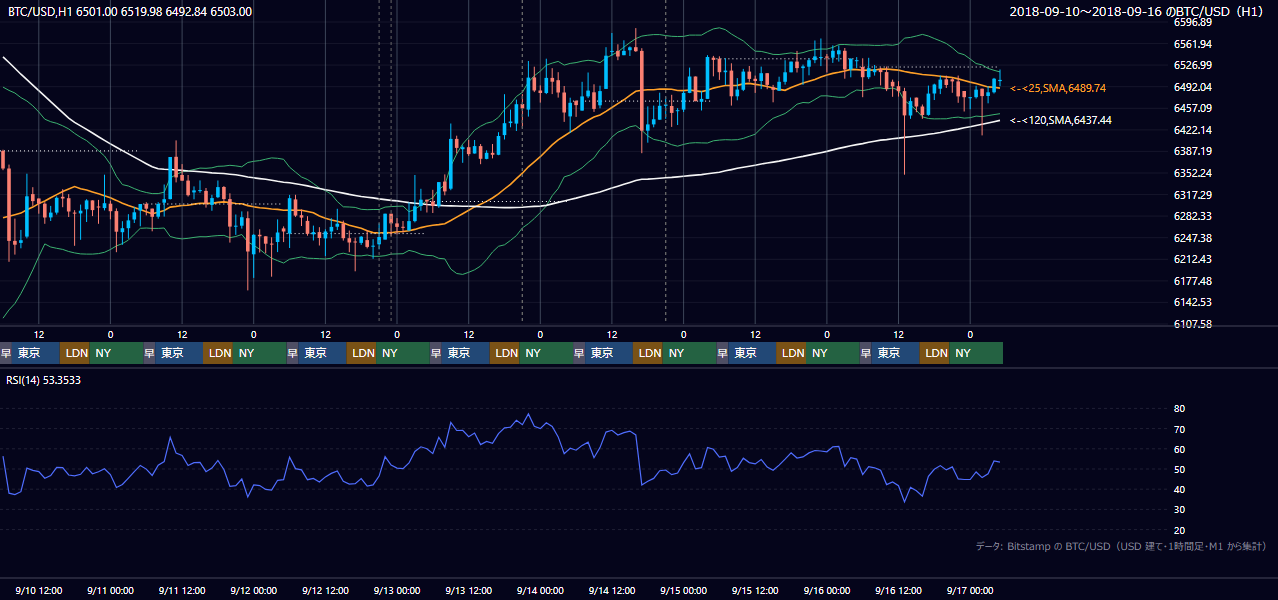Click price axis value 6457.09
The height and width of the screenshot is (600, 1278).
click(1193, 108)
